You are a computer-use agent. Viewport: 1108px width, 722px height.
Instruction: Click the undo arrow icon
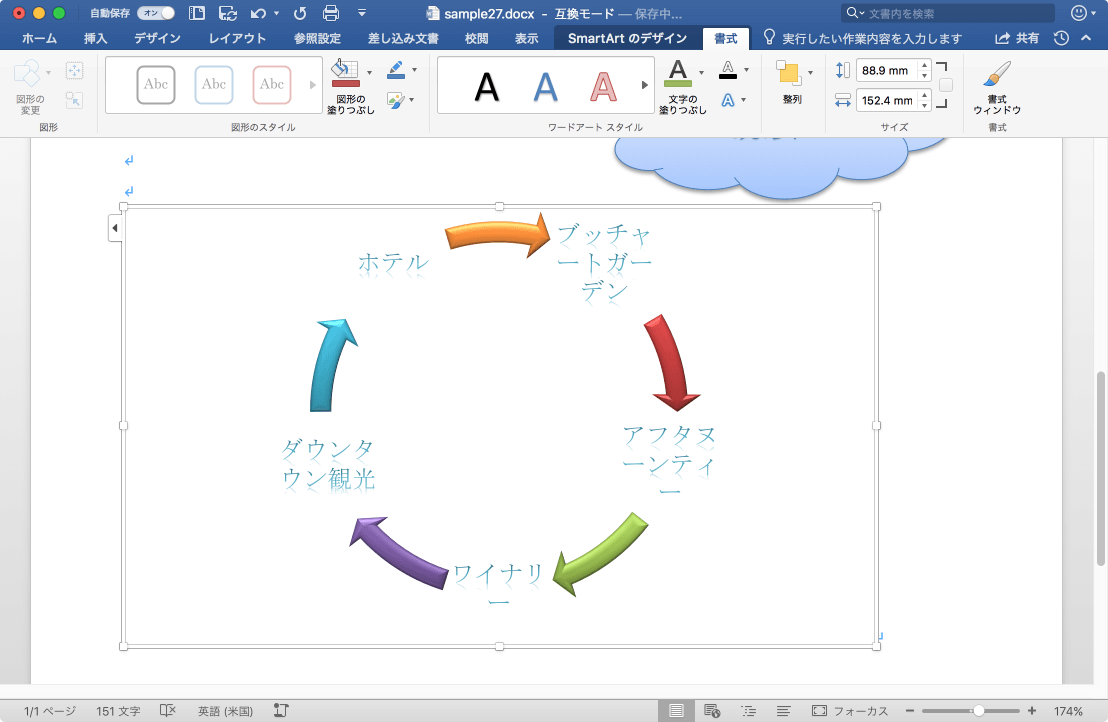coord(259,13)
